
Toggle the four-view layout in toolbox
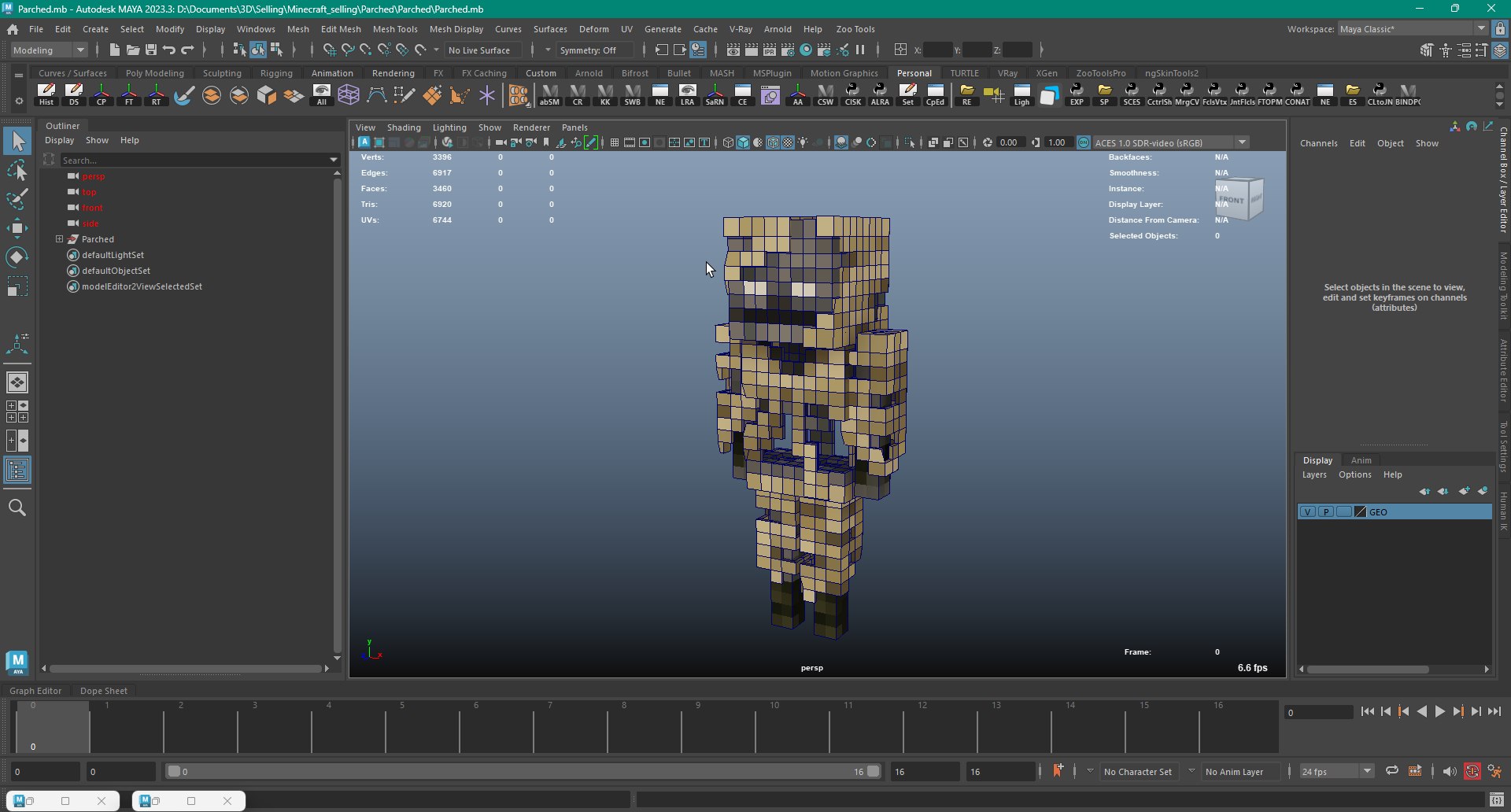(17, 412)
